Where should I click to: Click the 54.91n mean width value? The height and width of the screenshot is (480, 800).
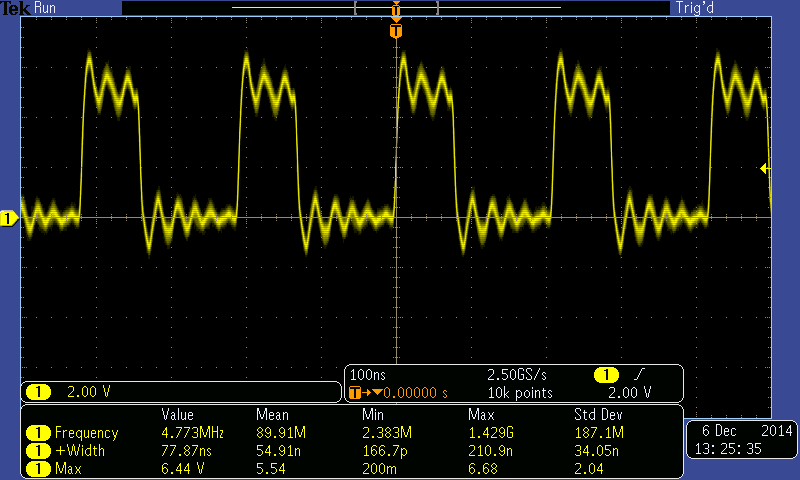278,451
